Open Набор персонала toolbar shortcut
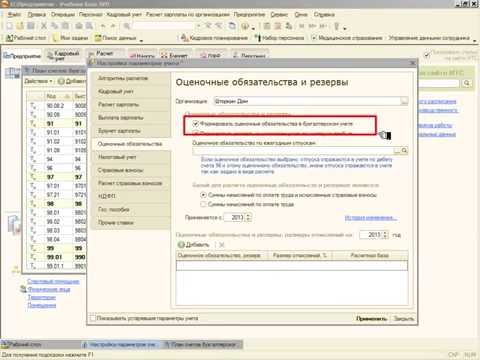The height and width of the screenshot is (360, 480). pos(279,38)
